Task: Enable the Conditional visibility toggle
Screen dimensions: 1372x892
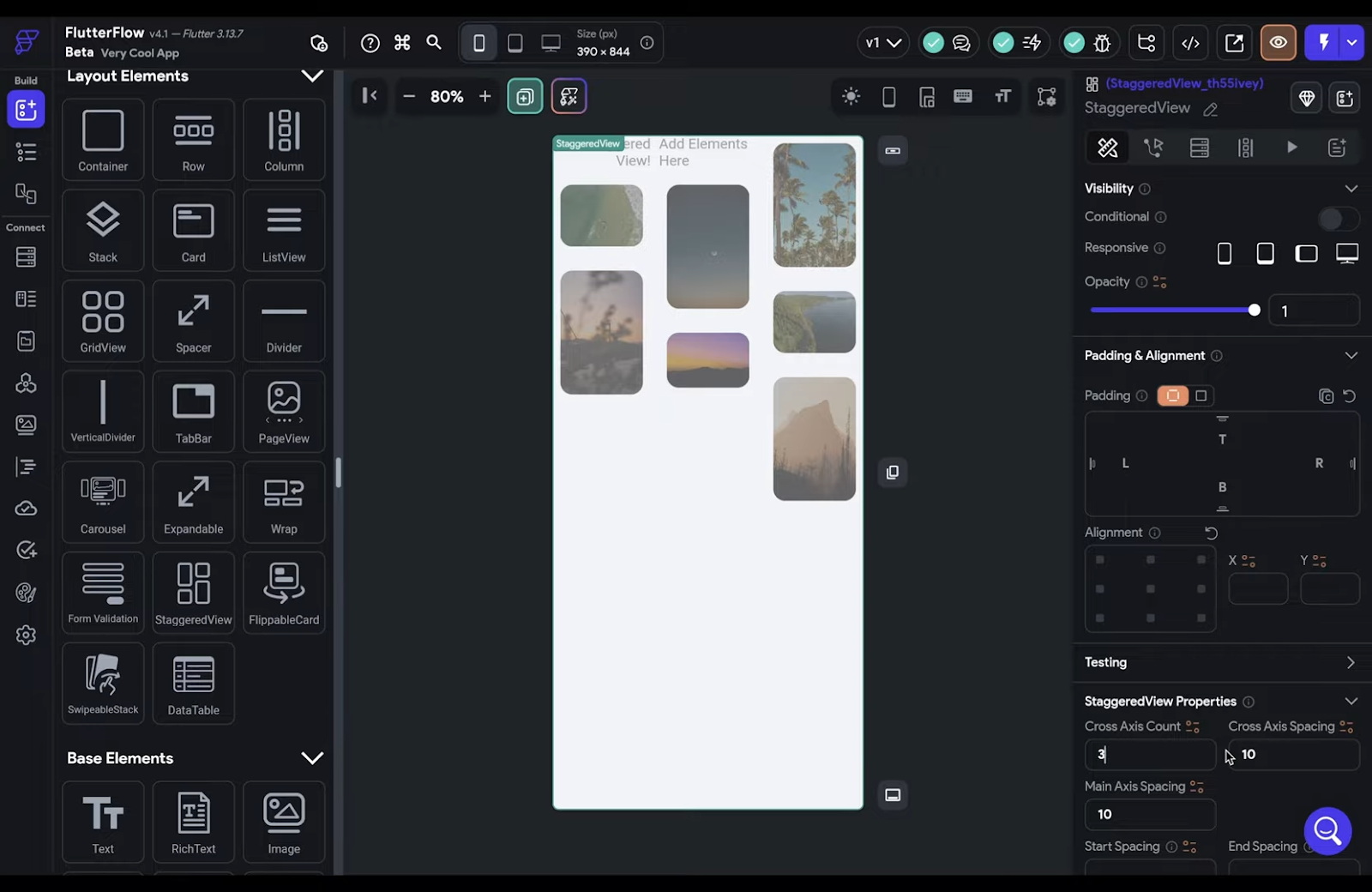Action: coord(1338,220)
